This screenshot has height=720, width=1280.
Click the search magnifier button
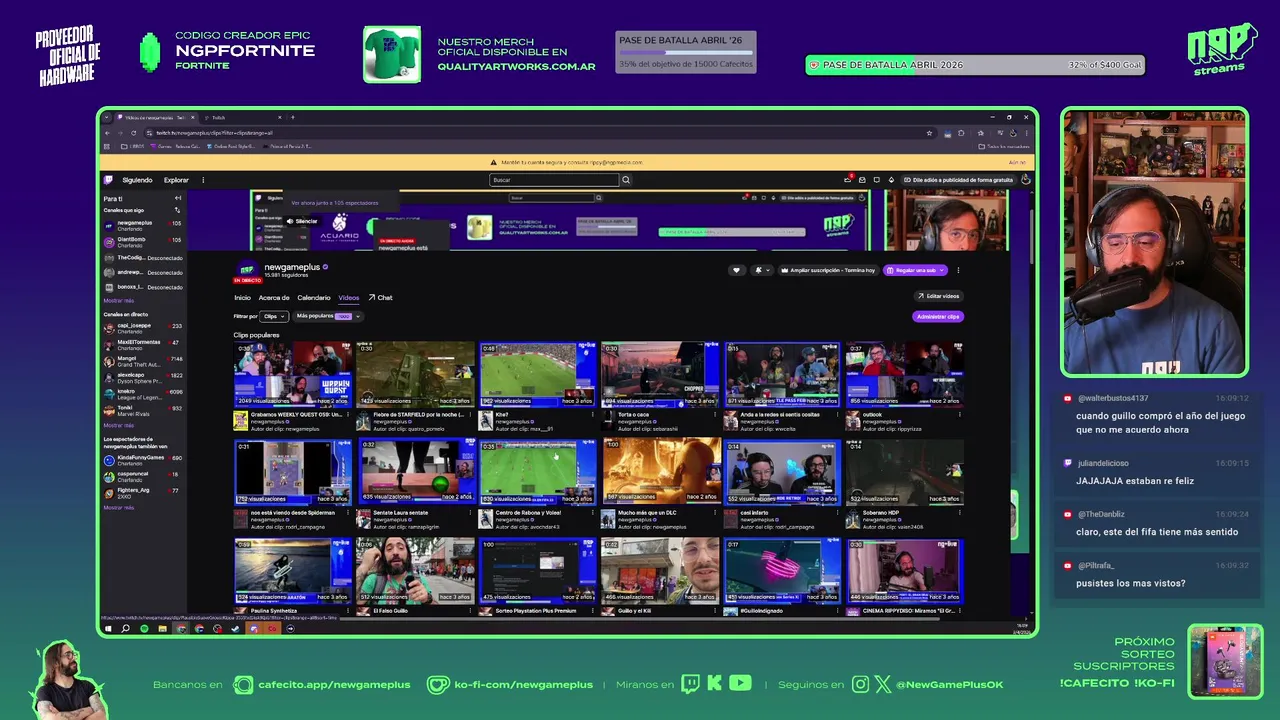[x=626, y=180]
